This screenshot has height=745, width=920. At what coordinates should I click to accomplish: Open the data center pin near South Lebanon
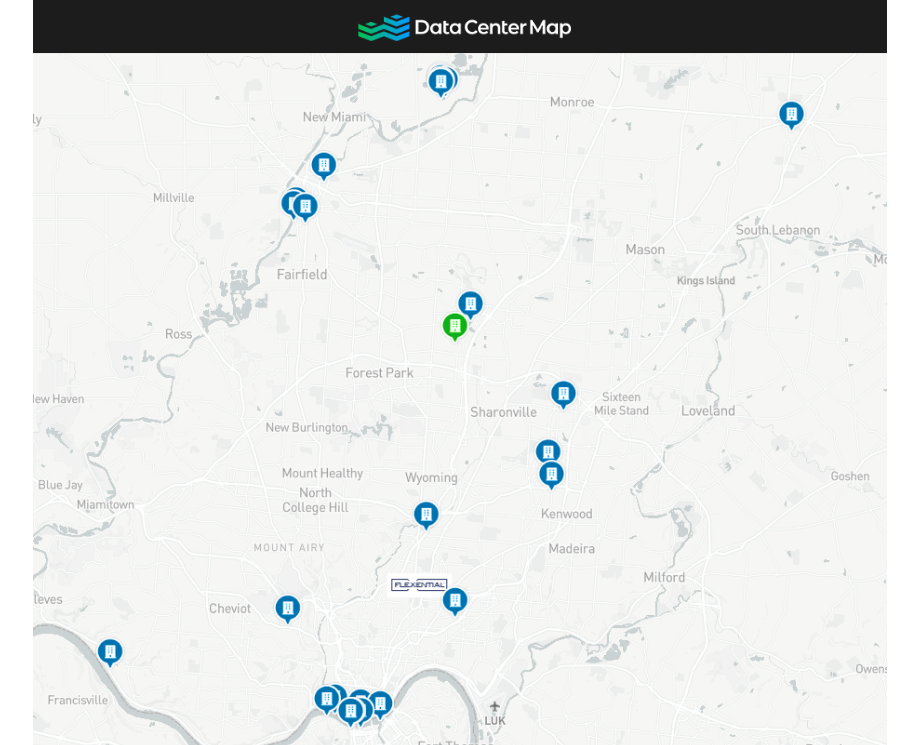point(791,114)
